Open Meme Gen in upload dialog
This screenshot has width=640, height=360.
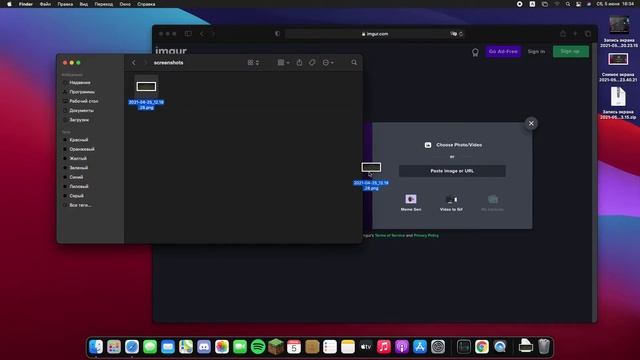tap(411, 202)
